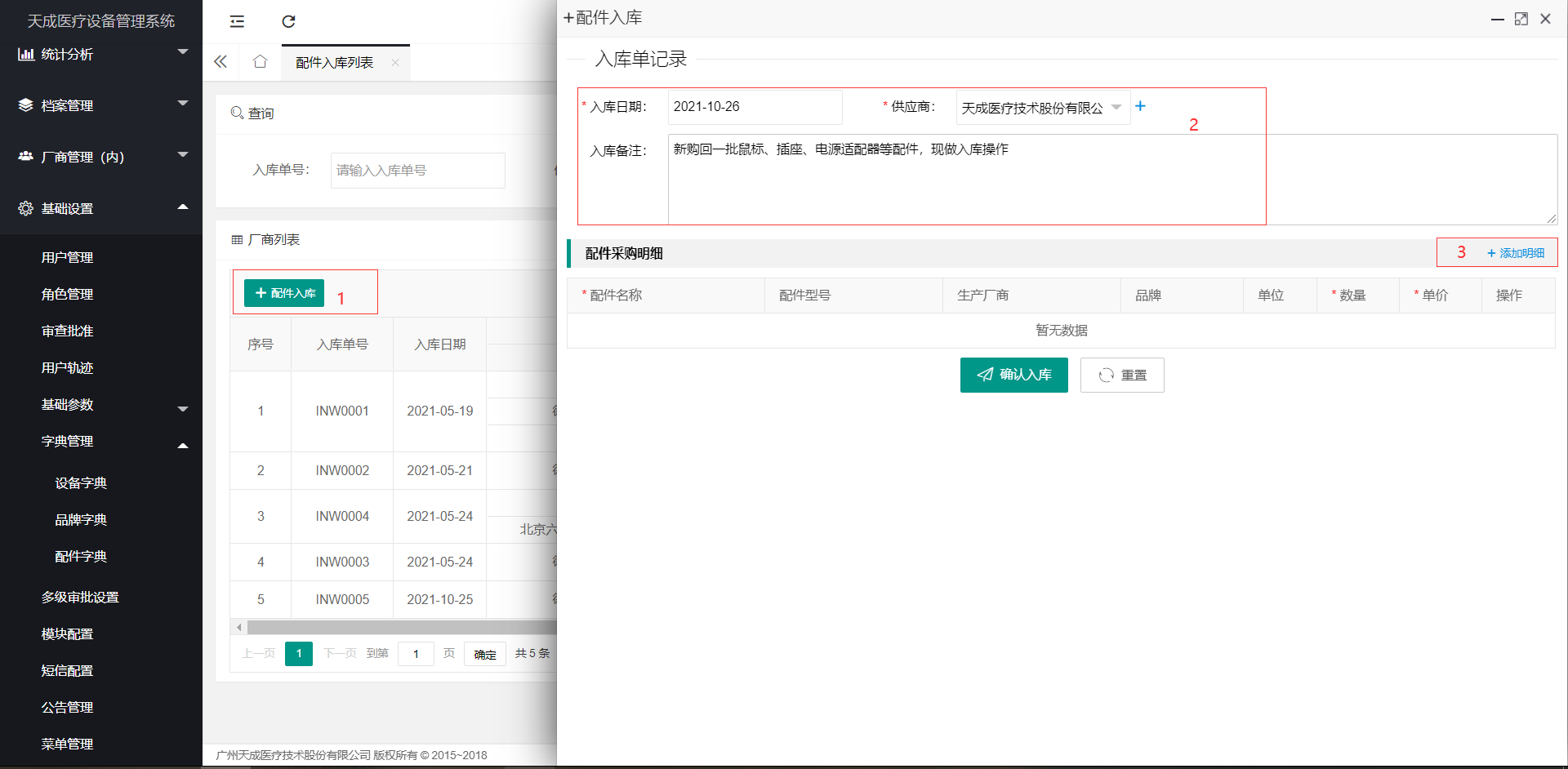Click the 入库备注 text area
1568x769 pixels.
(1113, 180)
